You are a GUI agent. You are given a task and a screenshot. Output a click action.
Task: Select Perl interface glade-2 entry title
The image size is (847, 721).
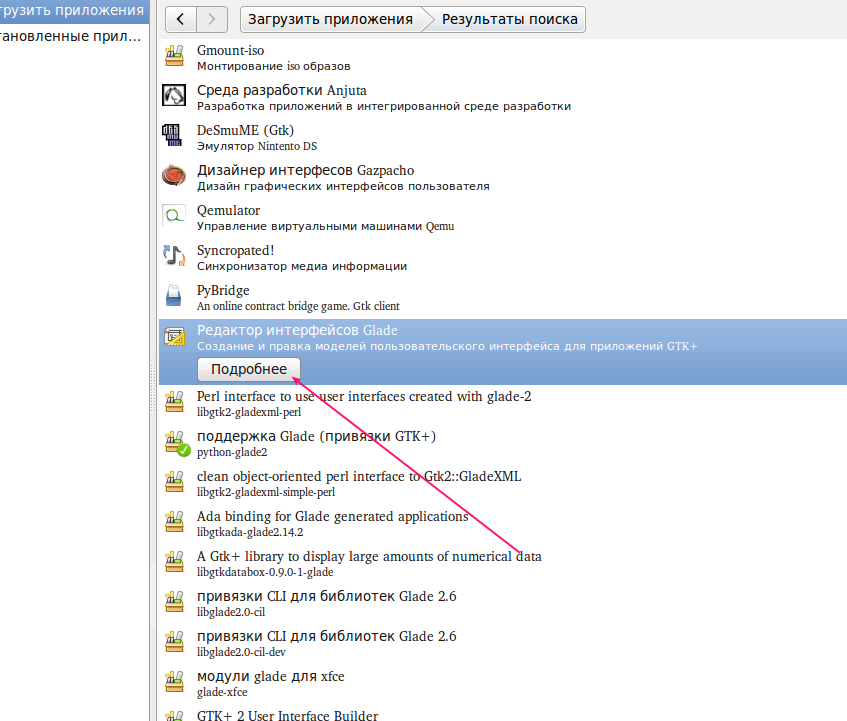[x=364, y=396]
